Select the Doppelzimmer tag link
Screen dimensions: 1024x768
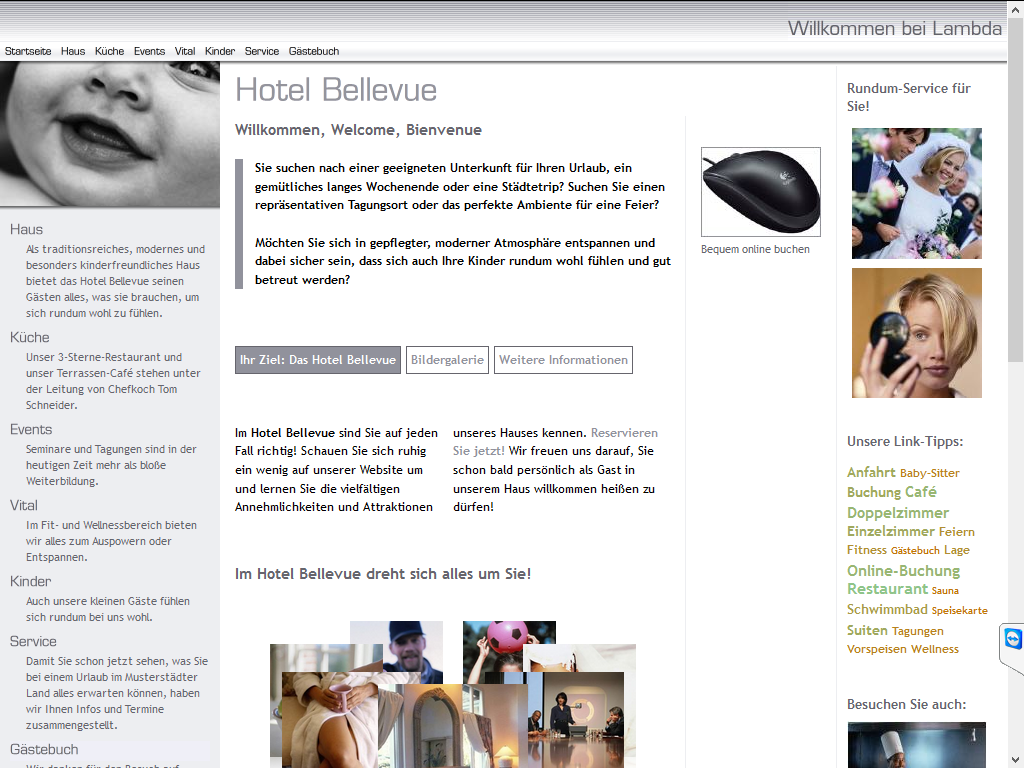[898, 513]
